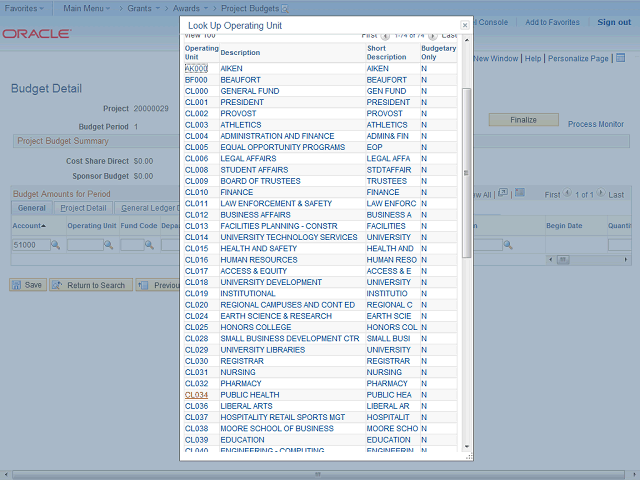Select operating unit CL003 Athletics
The height and width of the screenshot is (480, 640).
pos(196,125)
